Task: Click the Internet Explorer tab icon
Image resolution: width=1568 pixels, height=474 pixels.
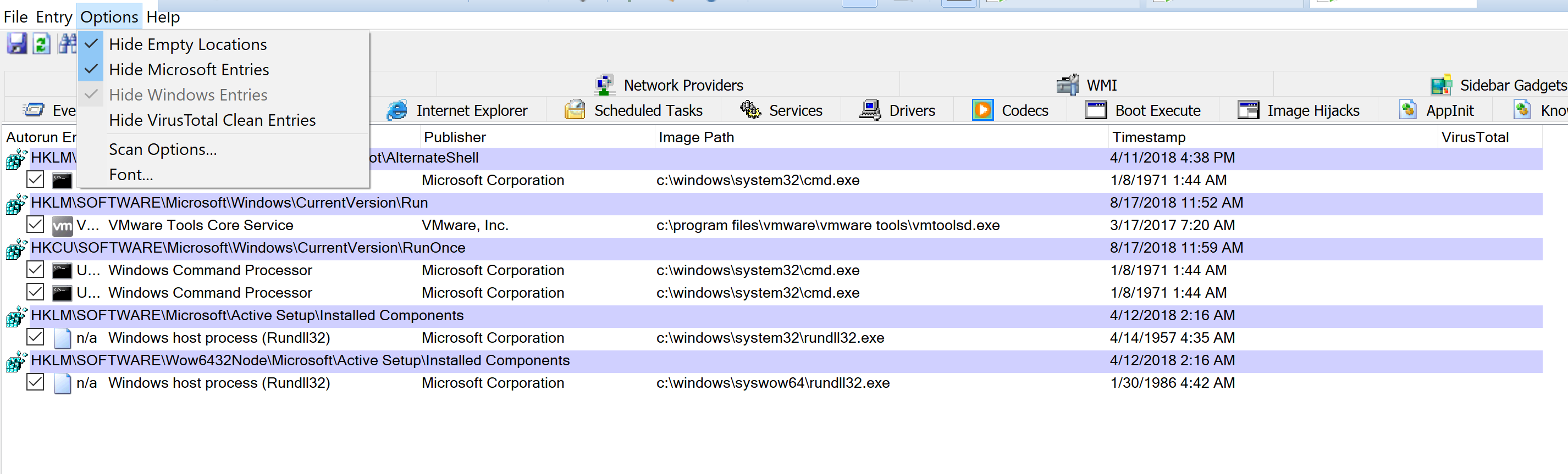Action: [x=397, y=110]
